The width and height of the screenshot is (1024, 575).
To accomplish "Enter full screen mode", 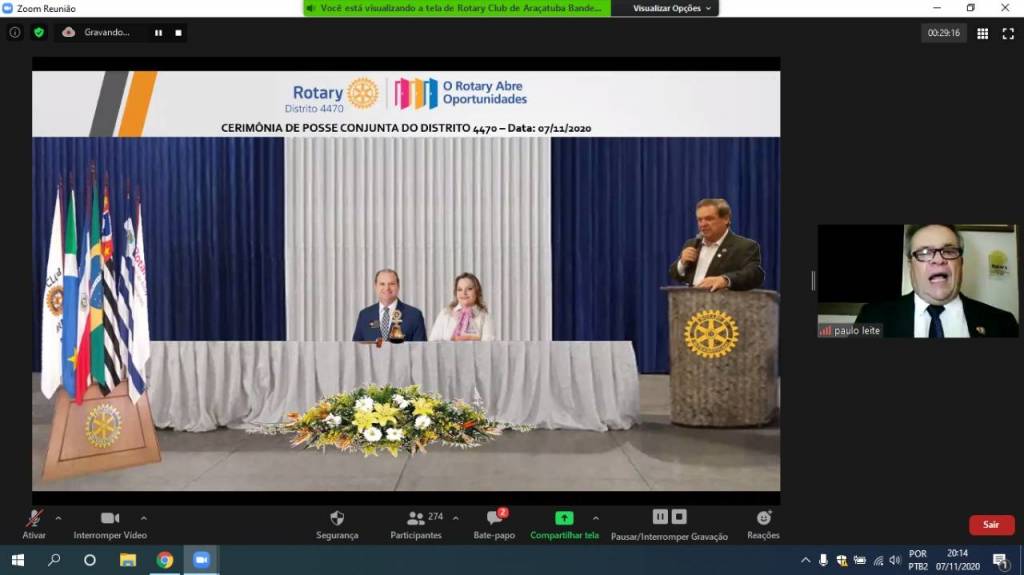I will (1008, 33).
